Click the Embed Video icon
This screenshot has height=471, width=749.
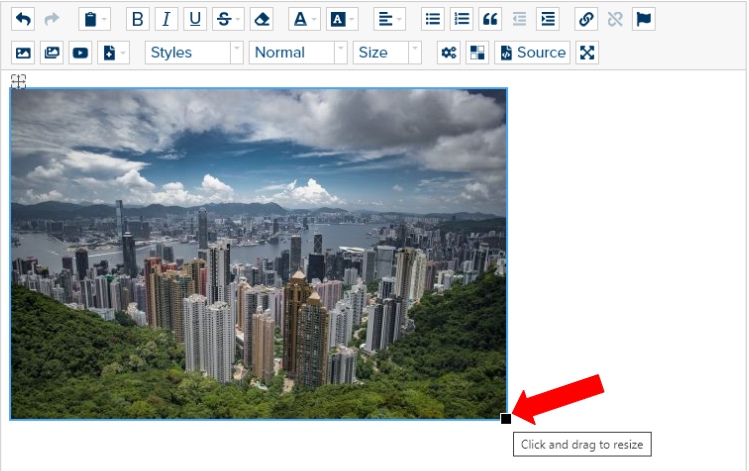click(x=80, y=53)
